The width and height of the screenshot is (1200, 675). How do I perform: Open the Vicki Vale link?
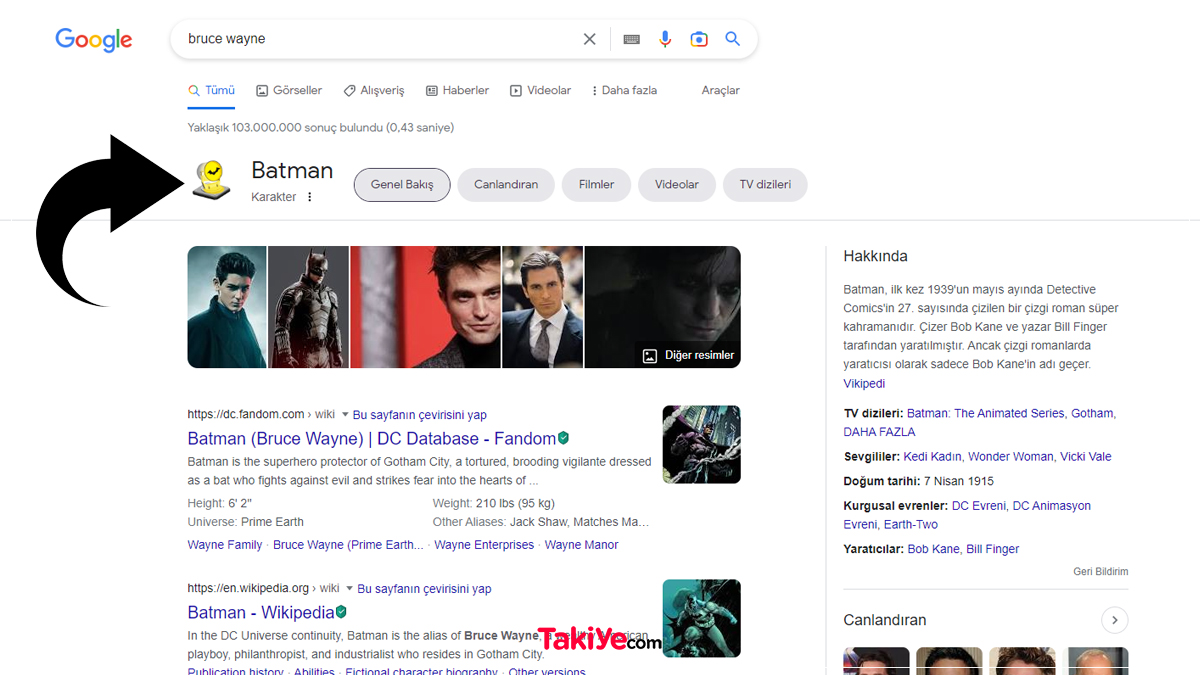coord(1086,457)
